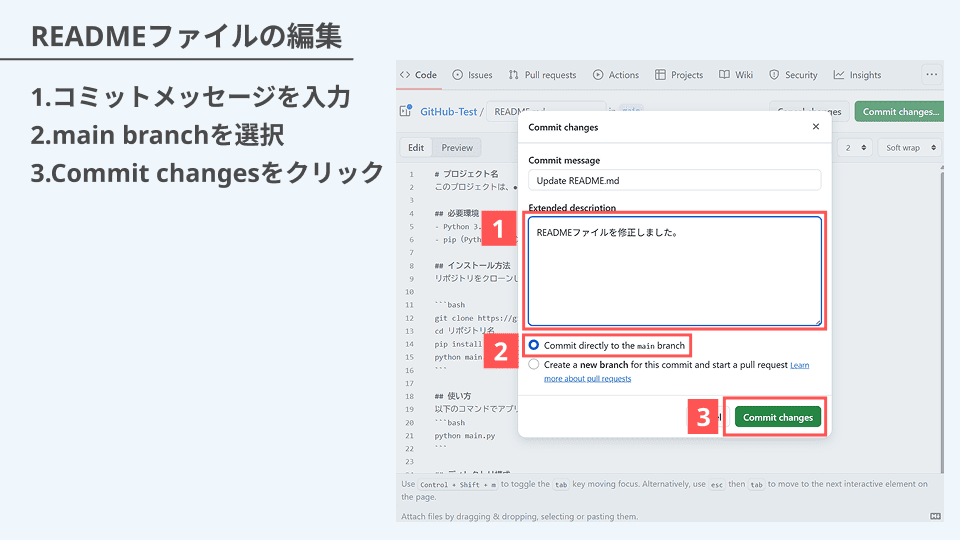
Task: Click the Commit changes dialog title
Action: click(563, 127)
